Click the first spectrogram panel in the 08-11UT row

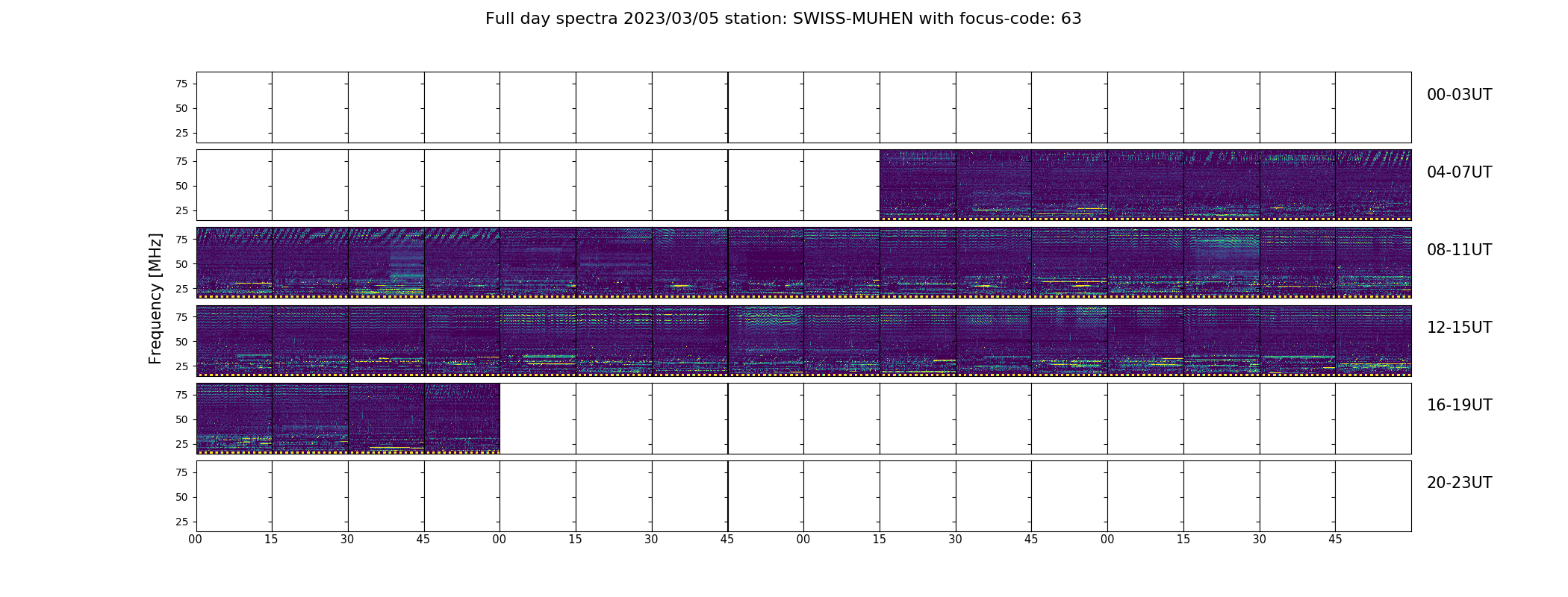click(x=234, y=263)
